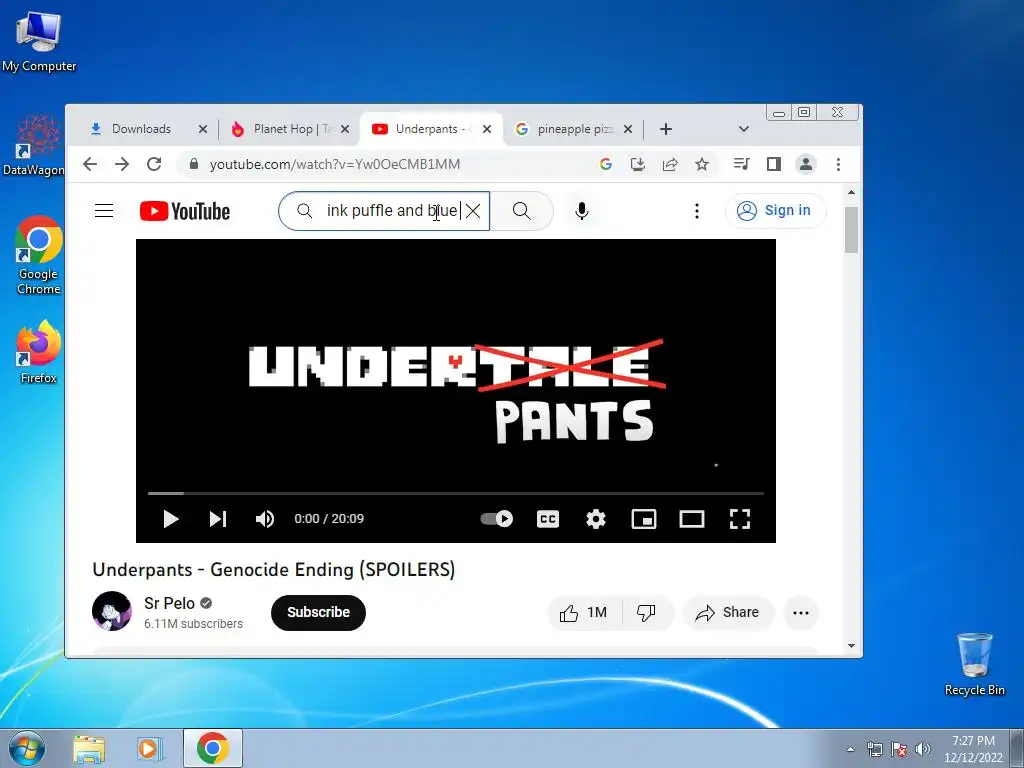The width and height of the screenshot is (1024, 768).
Task: Select Recycle Bin desktop icon
Action: coord(974,664)
